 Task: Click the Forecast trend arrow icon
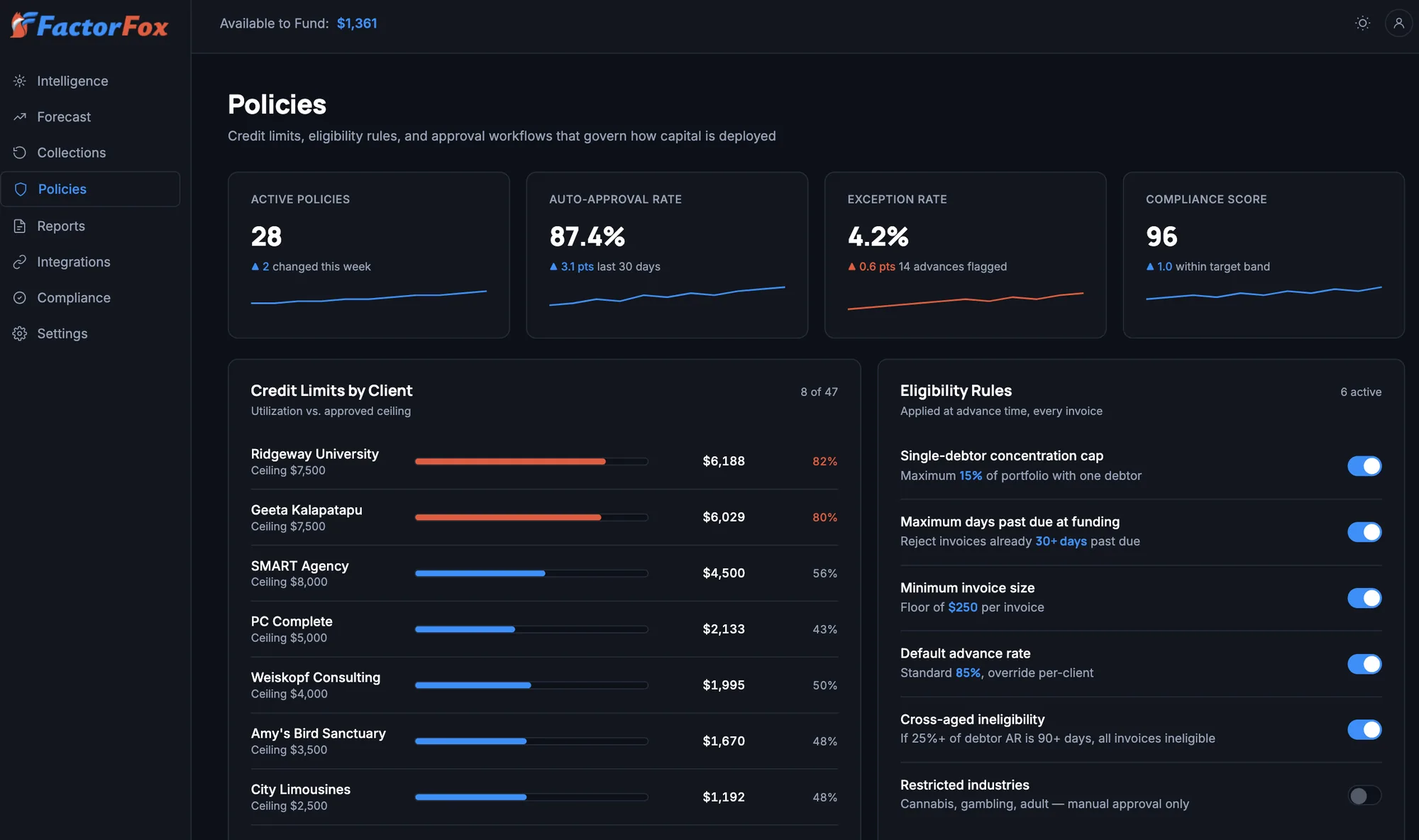pos(20,116)
